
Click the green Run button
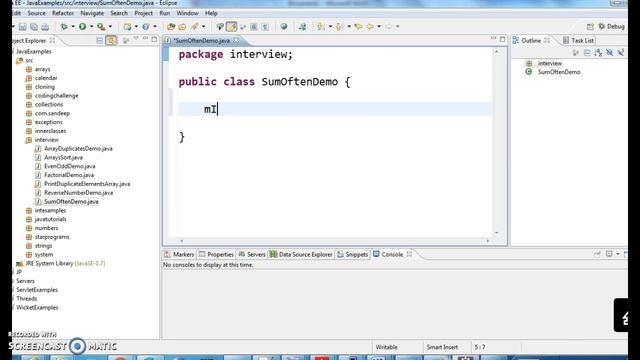tap(82, 27)
